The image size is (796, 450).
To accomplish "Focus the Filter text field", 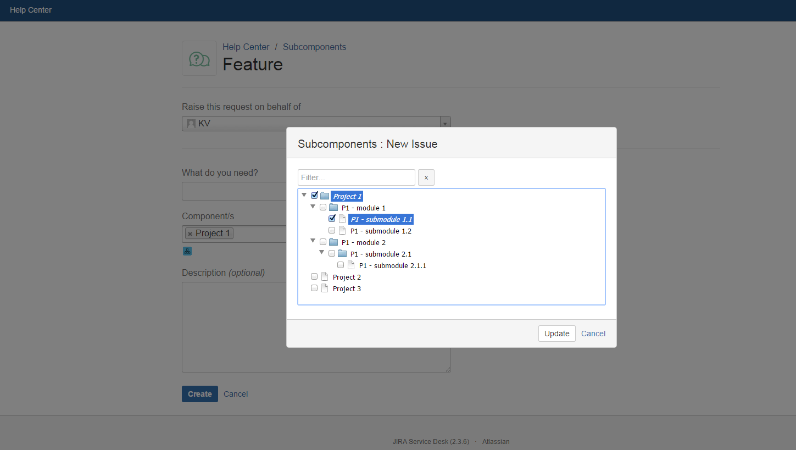I will point(356,178).
